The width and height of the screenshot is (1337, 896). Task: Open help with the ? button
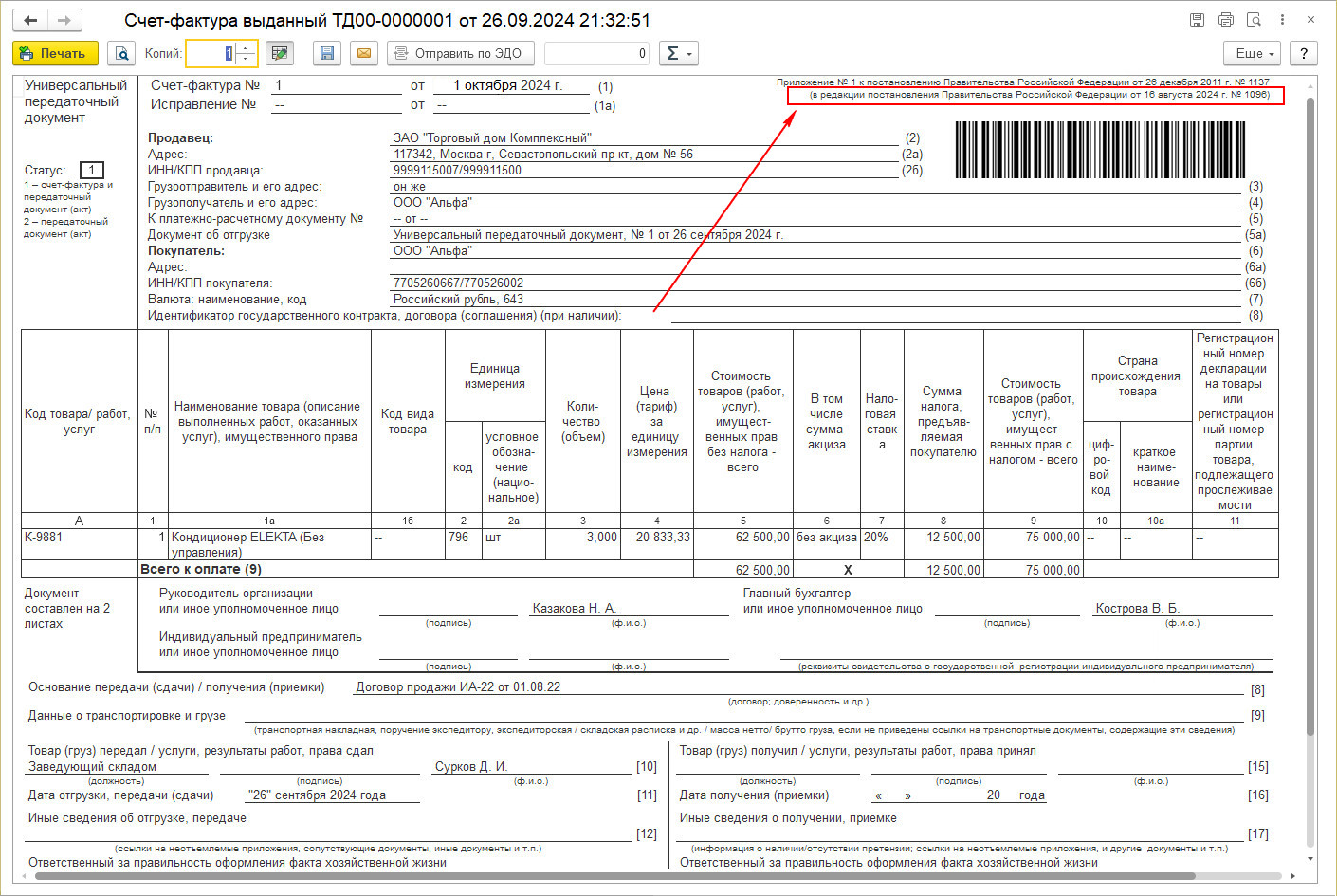click(x=1304, y=54)
